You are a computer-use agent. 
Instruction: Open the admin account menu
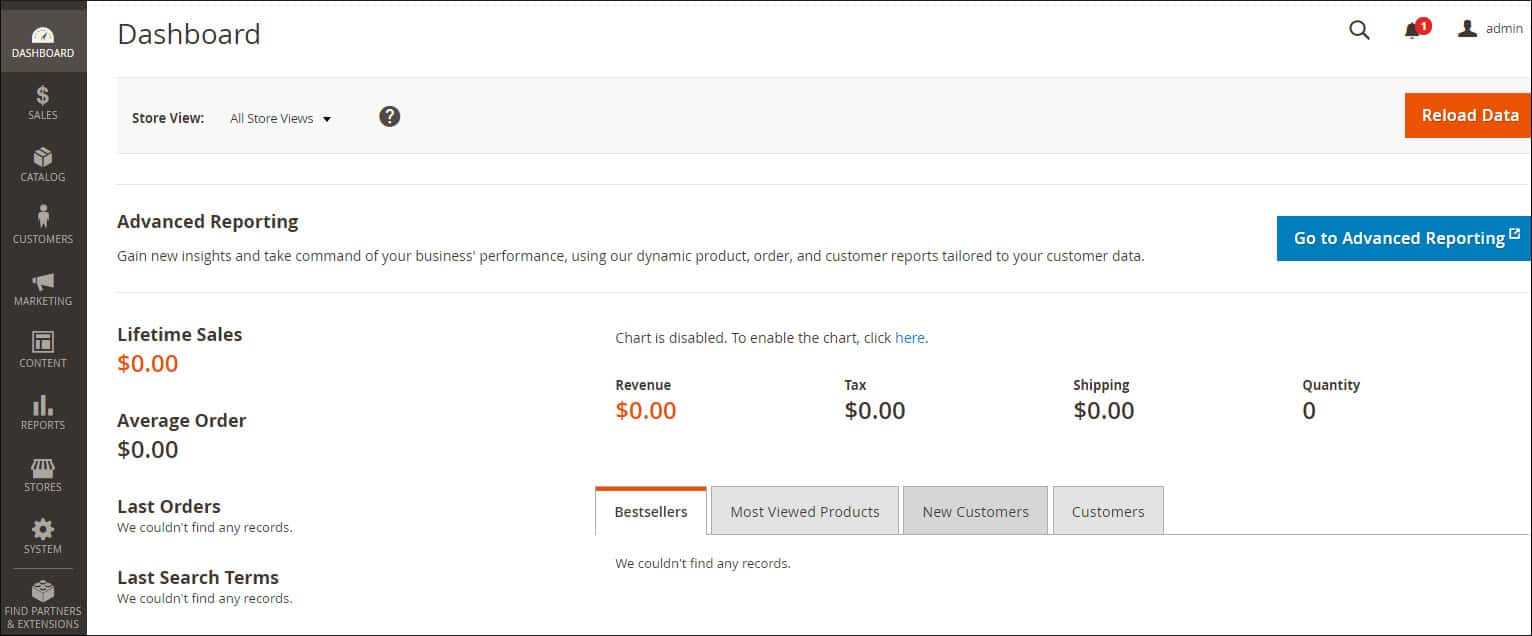click(1490, 29)
